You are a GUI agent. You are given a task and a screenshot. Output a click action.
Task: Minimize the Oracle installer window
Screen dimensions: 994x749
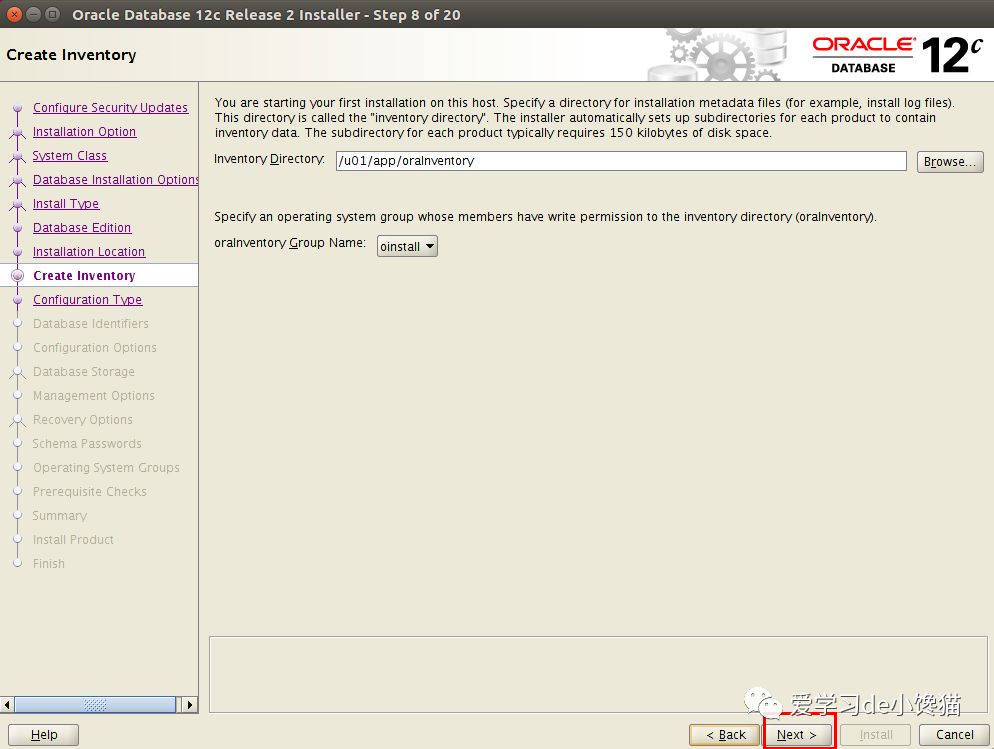[34, 14]
